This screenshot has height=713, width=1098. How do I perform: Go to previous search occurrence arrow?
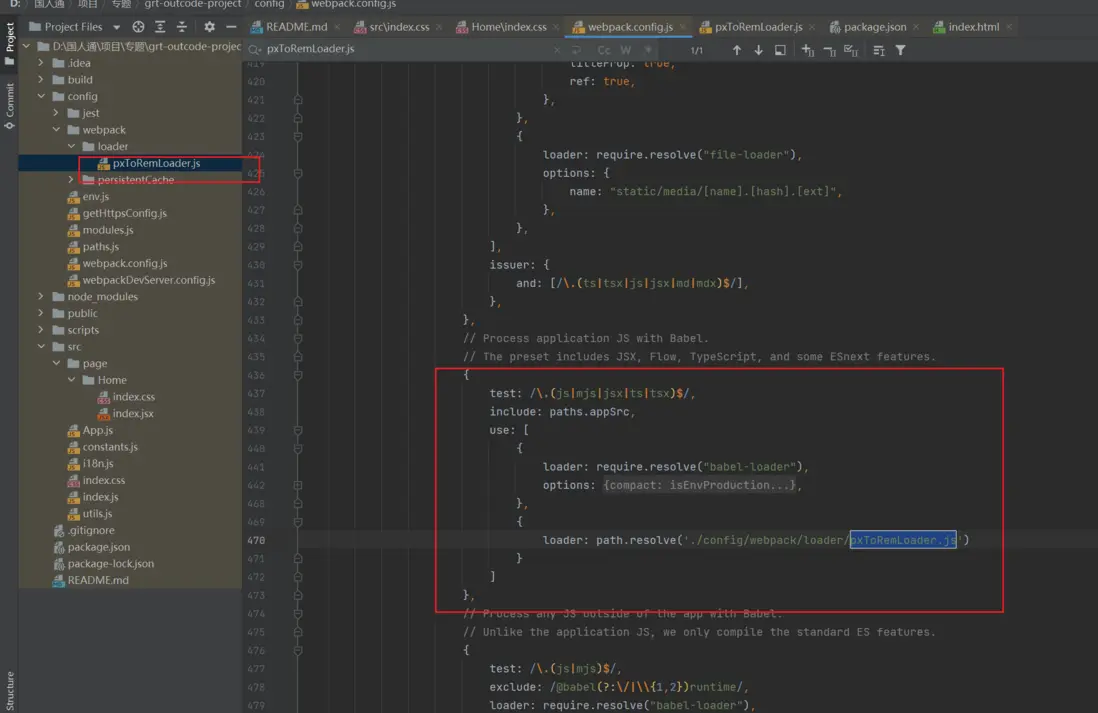coord(737,50)
